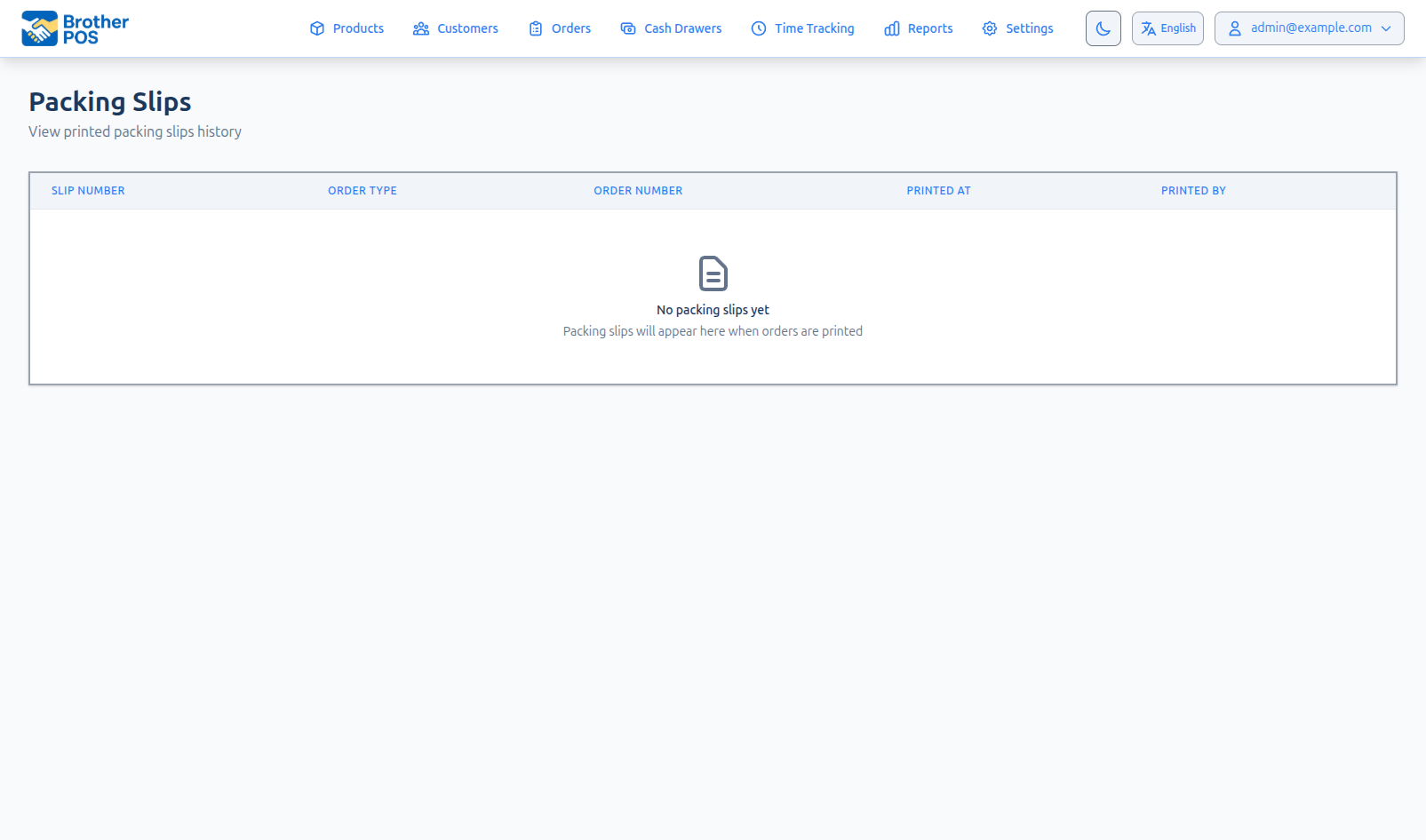Click the Orders clipboard icon
The width and height of the screenshot is (1426, 840).
coord(536,28)
